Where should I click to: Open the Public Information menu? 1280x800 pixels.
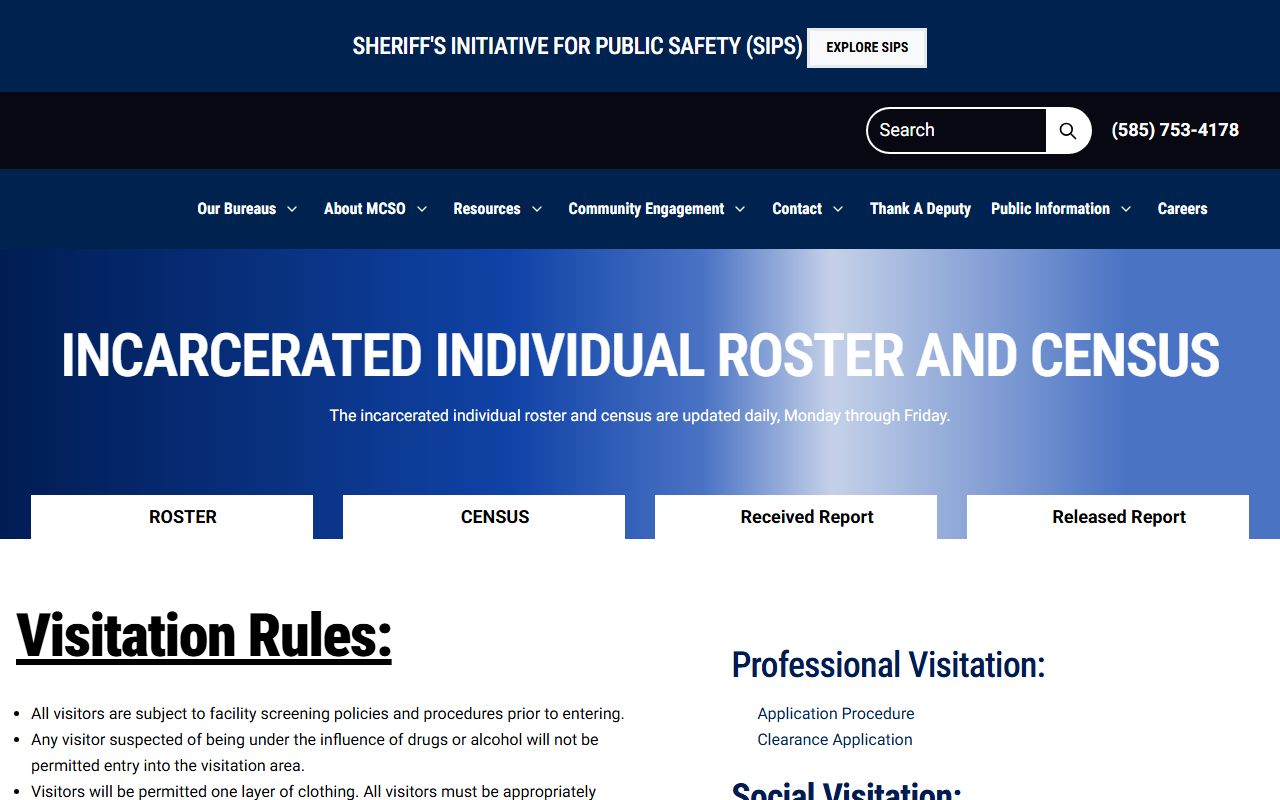tap(1050, 209)
